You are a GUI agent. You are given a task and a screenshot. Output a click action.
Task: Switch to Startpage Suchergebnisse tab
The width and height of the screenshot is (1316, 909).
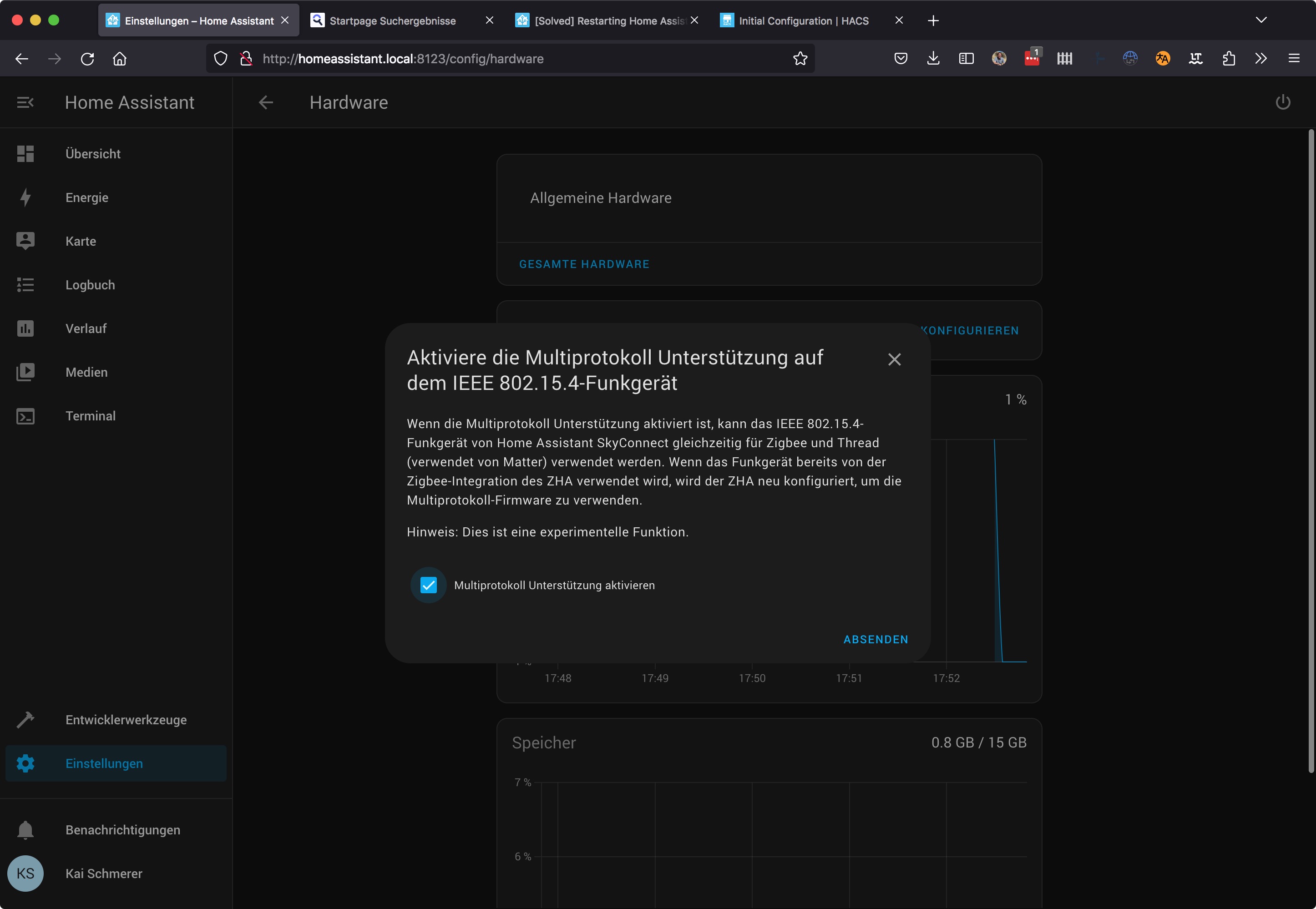point(393,21)
